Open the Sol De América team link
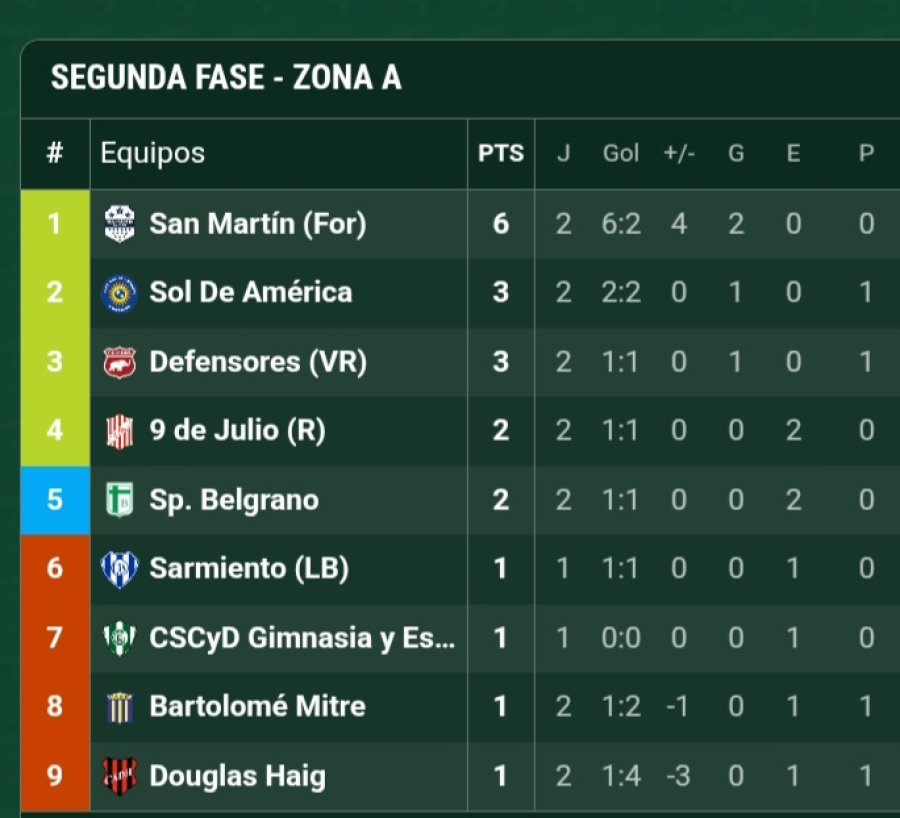 coord(251,292)
